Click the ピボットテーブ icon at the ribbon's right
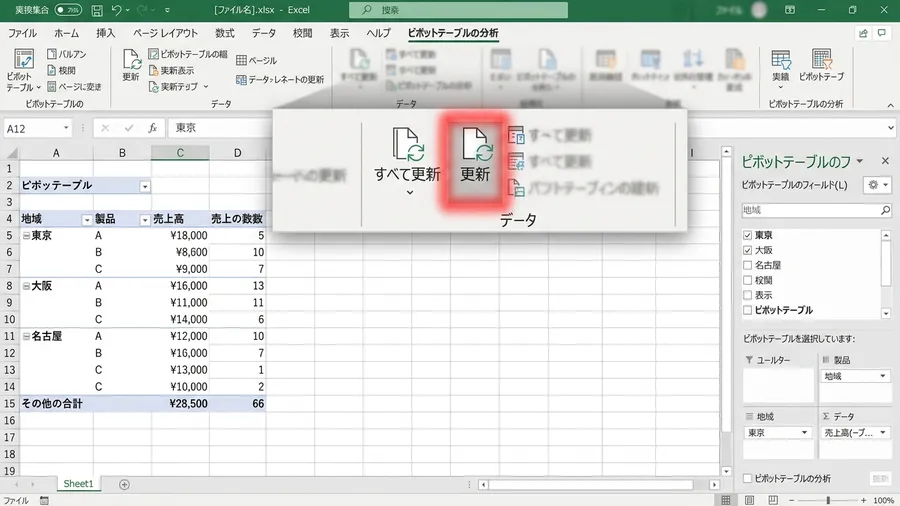The width and height of the screenshot is (900, 506). click(821, 65)
